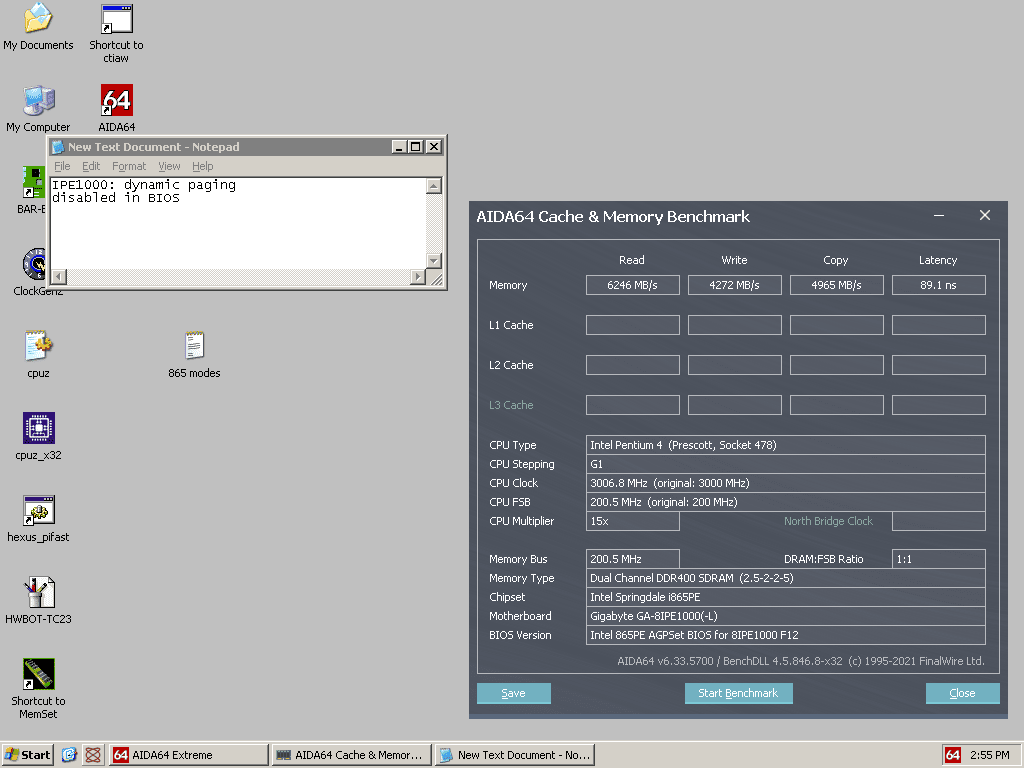Click the Notepad title bar icon
This screenshot has height=768, width=1024.
[59, 147]
